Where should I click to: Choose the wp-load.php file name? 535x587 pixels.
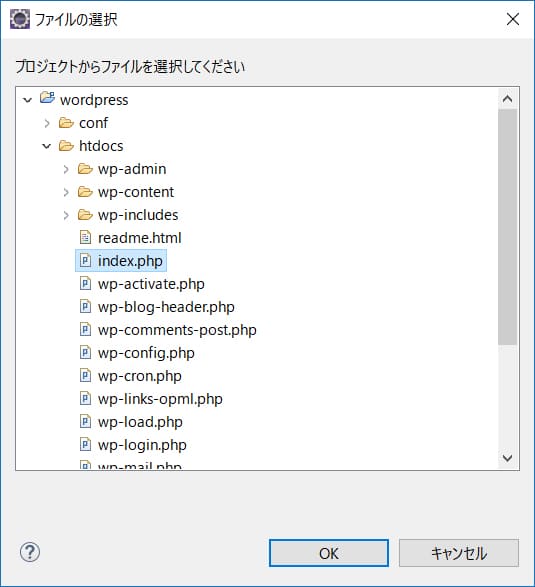pyautogui.click(x=140, y=422)
